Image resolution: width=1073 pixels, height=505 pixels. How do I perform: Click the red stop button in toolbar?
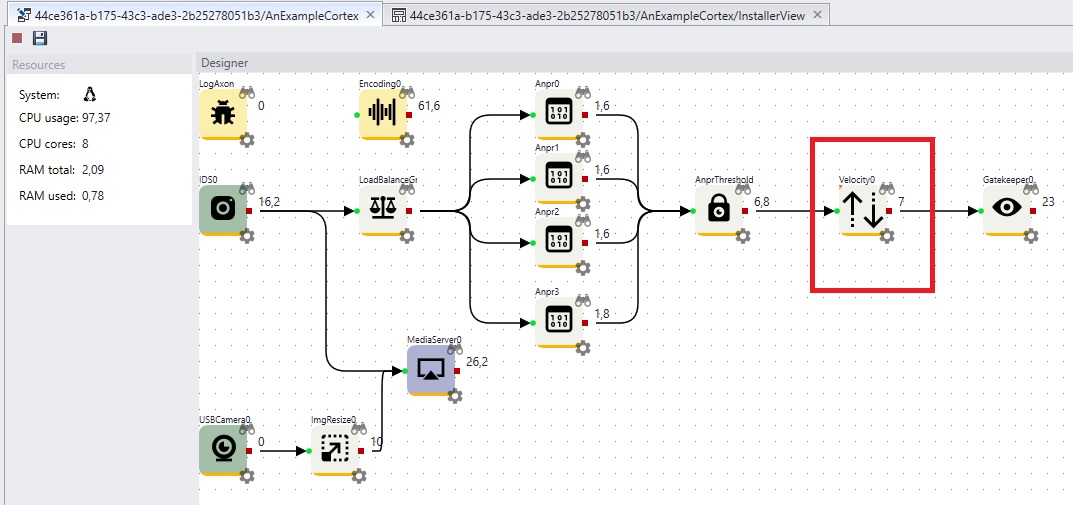(17, 38)
